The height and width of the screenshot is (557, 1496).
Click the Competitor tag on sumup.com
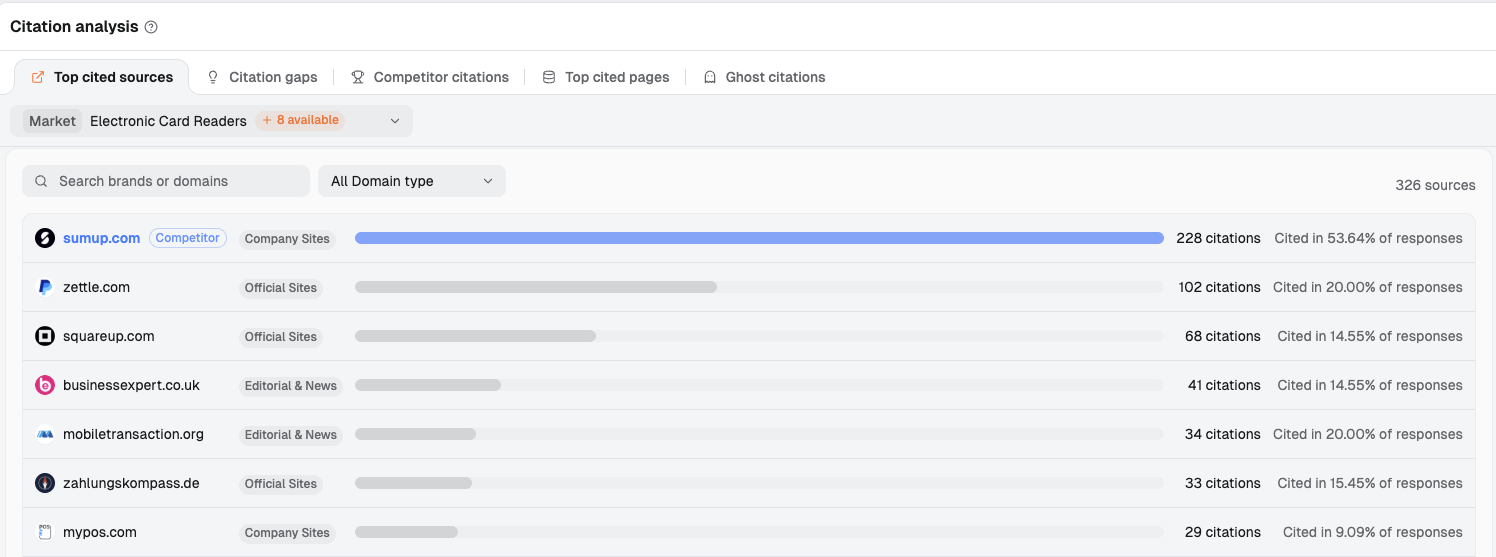tap(188, 238)
